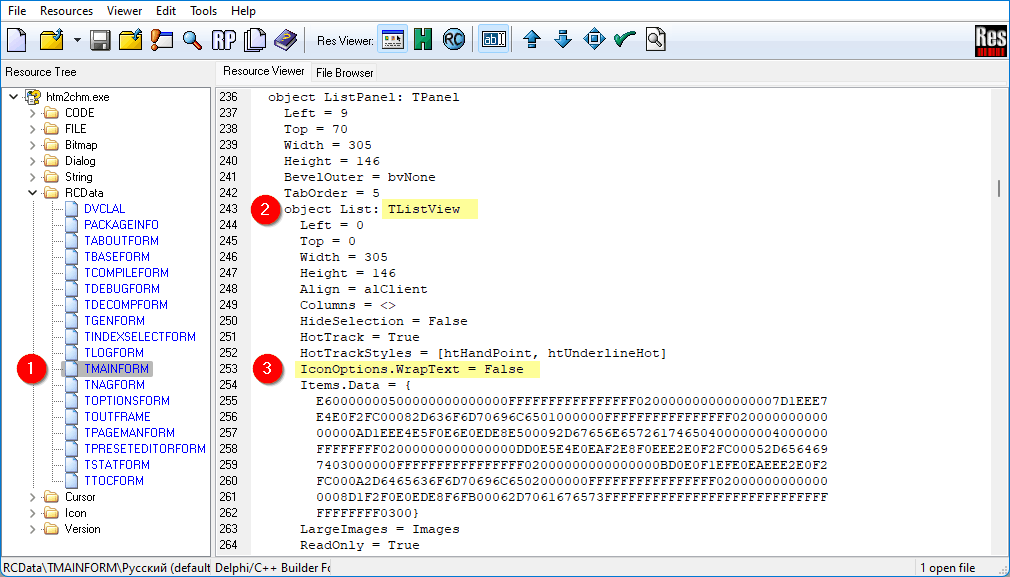Click the four-arrow move icon
1010x577 pixels.
(x=594, y=40)
